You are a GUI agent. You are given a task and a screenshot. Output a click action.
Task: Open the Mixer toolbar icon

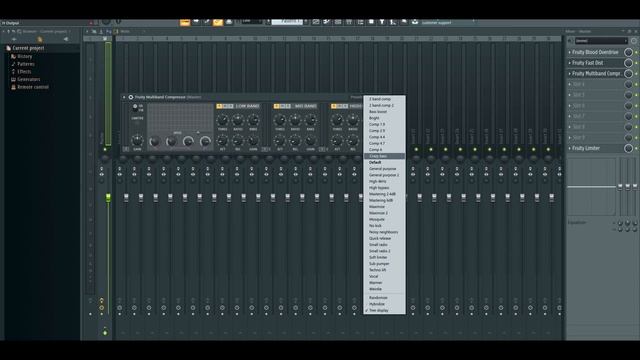click(x=349, y=22)
